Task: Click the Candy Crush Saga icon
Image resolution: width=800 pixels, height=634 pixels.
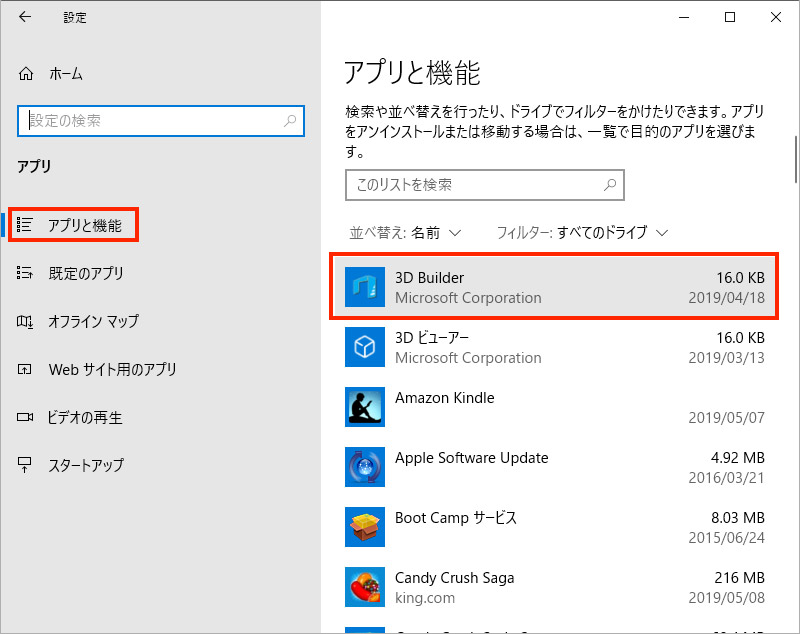Action: [365, 587]
